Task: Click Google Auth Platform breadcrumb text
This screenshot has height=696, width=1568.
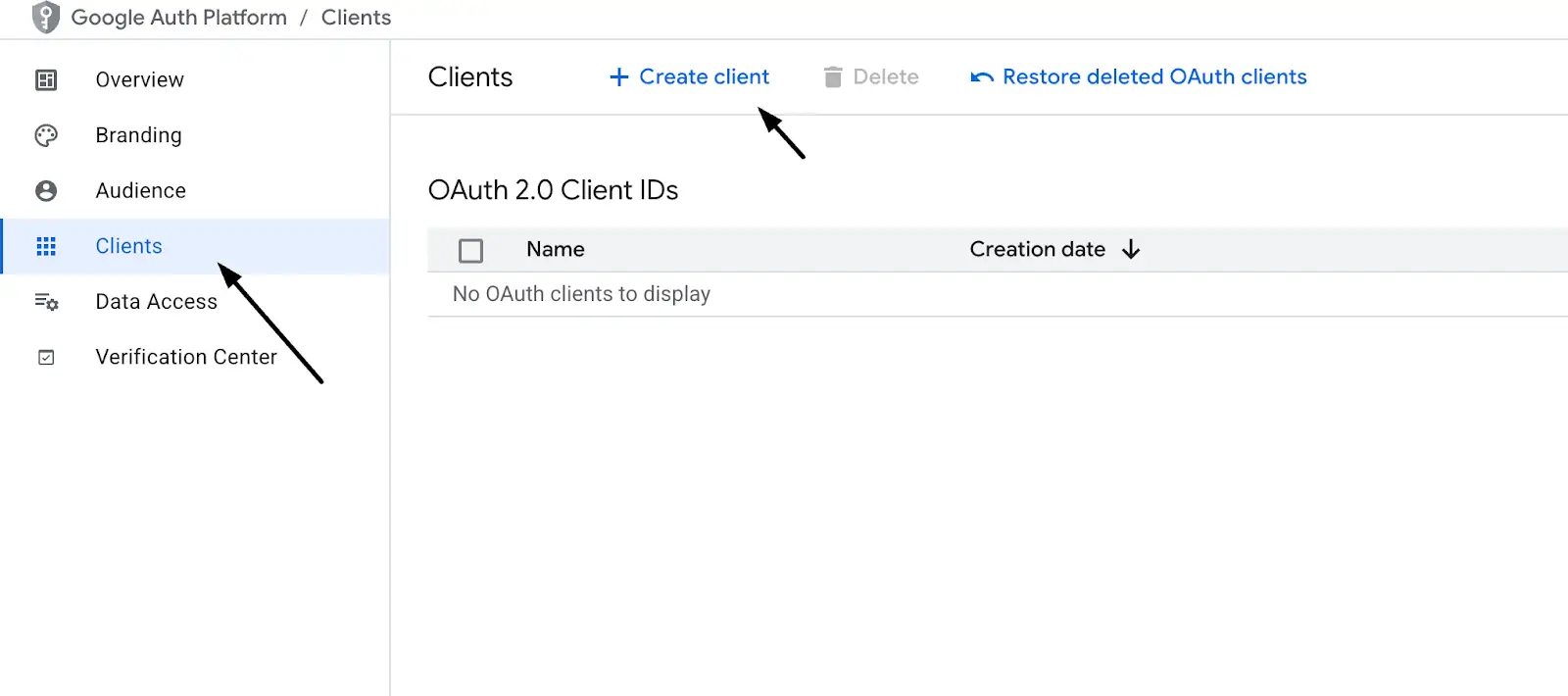Action: (179, 18)
